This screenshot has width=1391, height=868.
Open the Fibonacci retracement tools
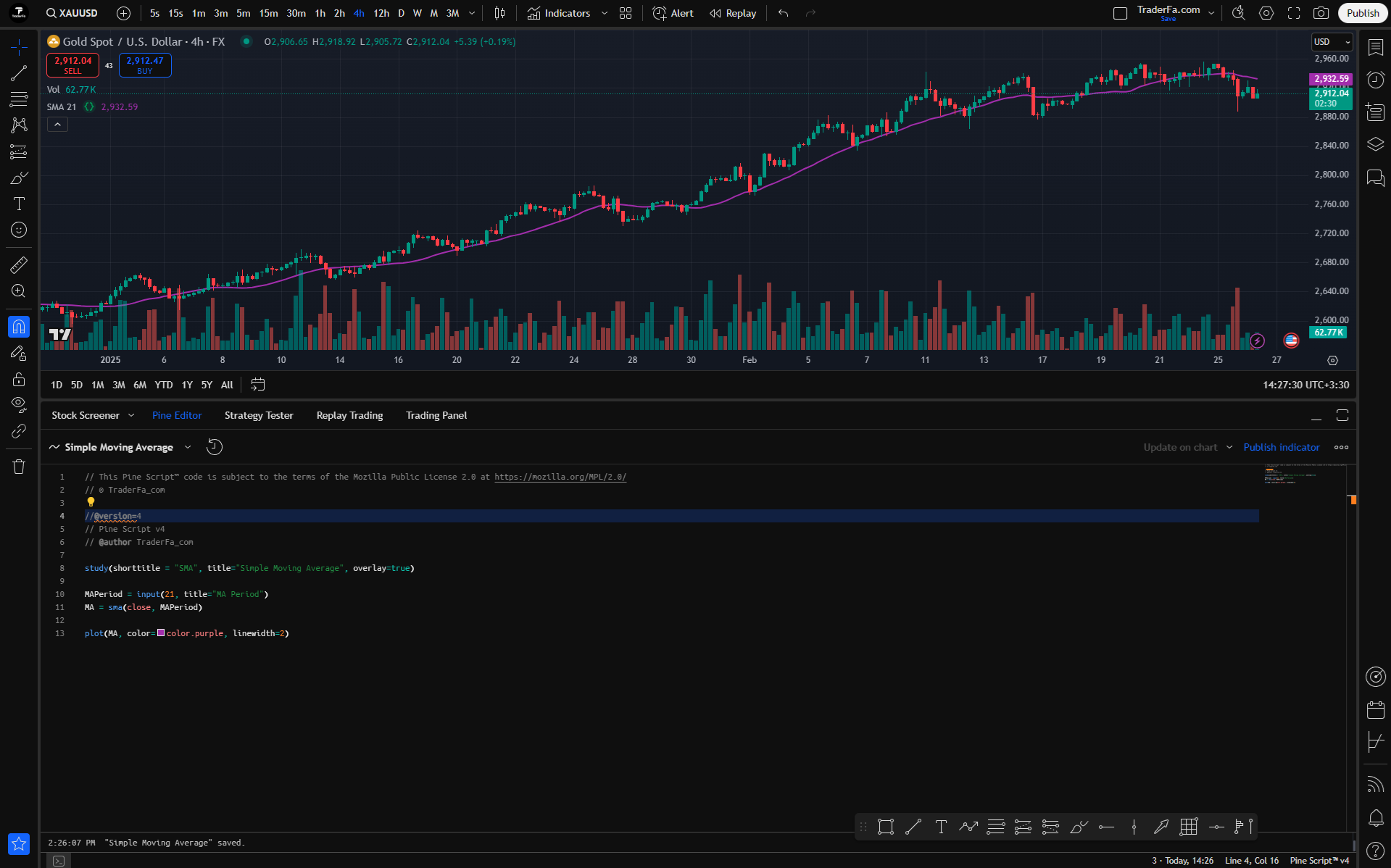tap(19, 99)
